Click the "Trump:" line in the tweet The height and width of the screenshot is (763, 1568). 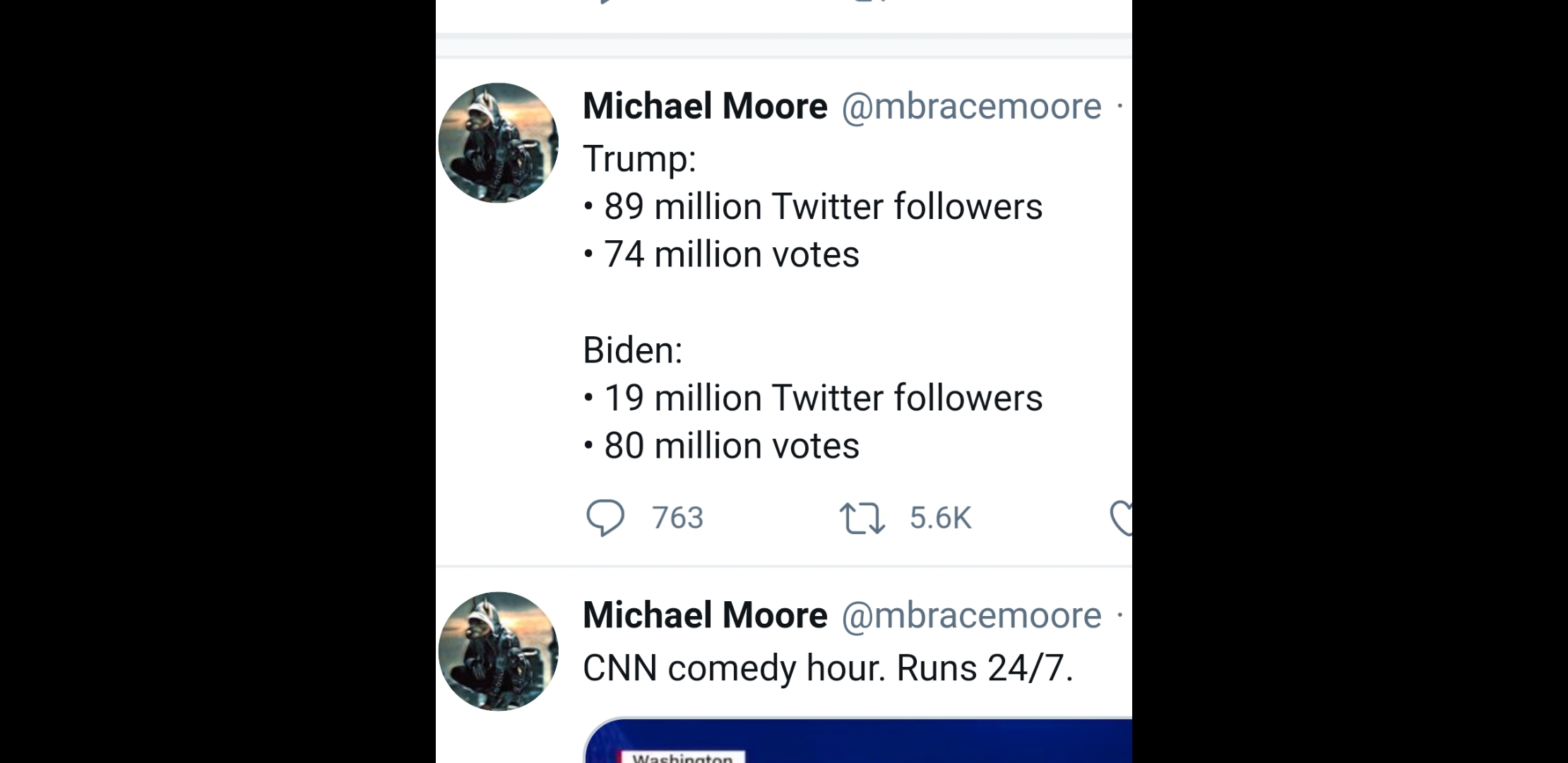point(639,158)
